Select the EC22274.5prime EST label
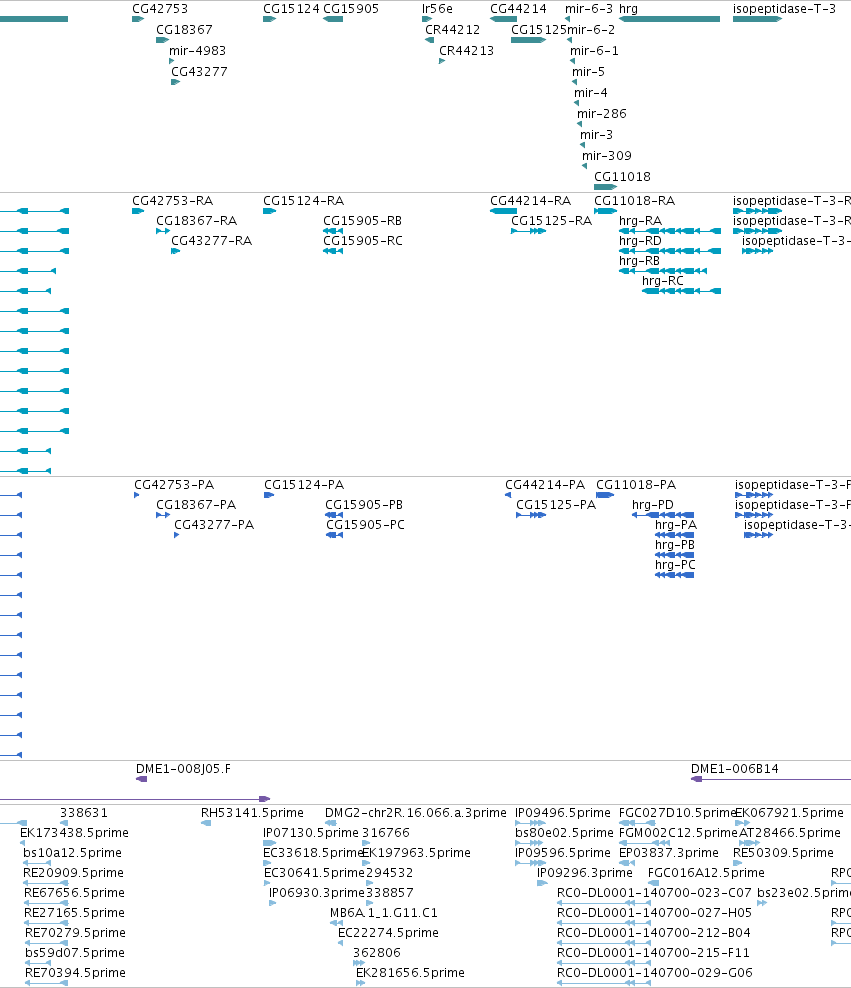851x988 pixels. 388,933
